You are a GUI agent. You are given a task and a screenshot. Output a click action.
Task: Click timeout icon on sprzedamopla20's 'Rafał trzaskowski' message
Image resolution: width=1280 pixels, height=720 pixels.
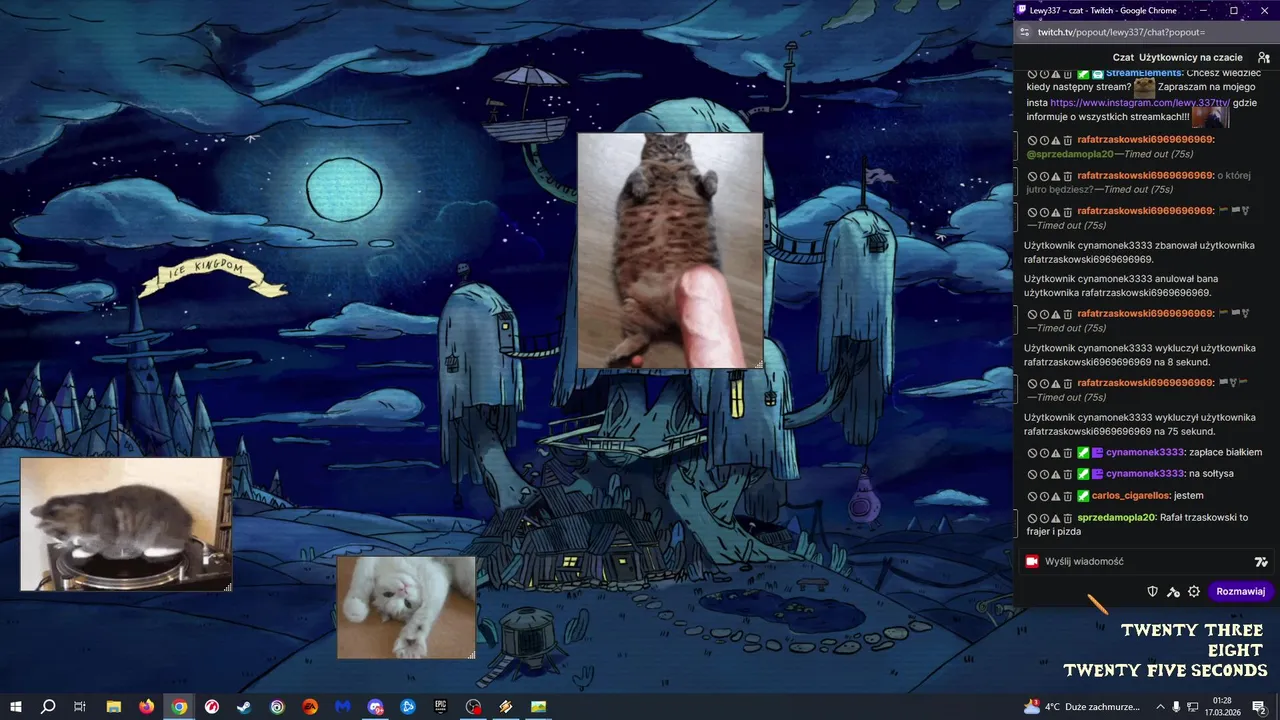point(1044,518)
